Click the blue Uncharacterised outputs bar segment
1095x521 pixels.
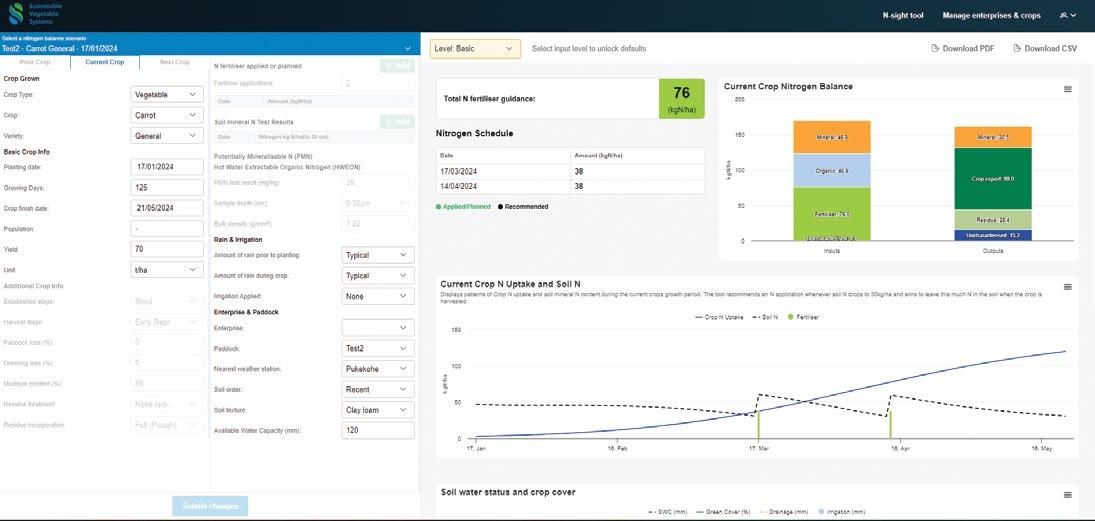tap(992, 235)
